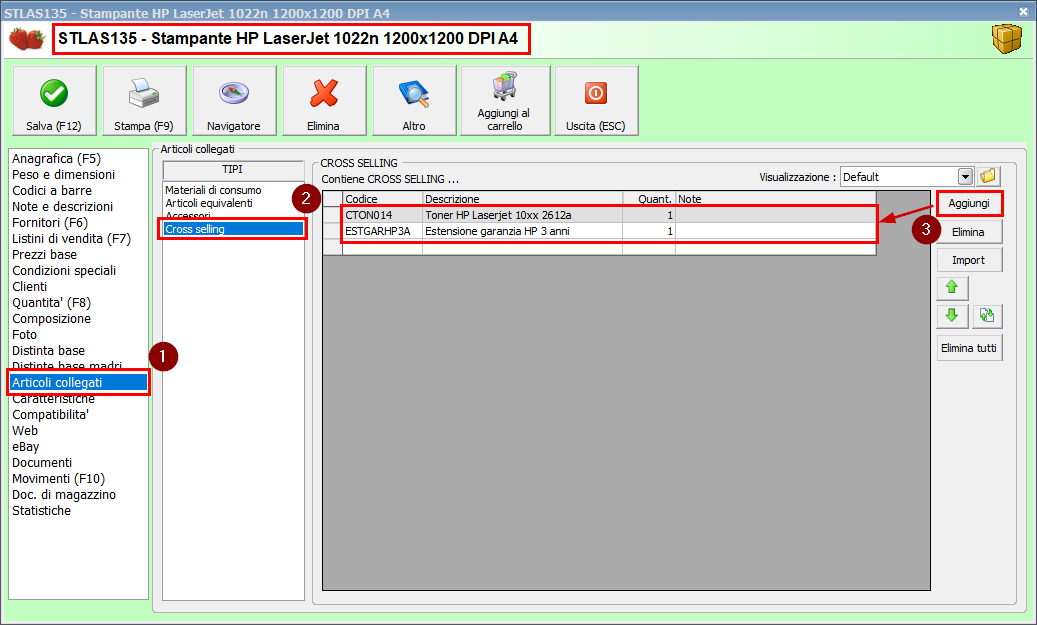Image resolution: width=1037 pixels, height=625 pixels.
Task: Click the Elimina tutti button
Action: pos(969,348)
